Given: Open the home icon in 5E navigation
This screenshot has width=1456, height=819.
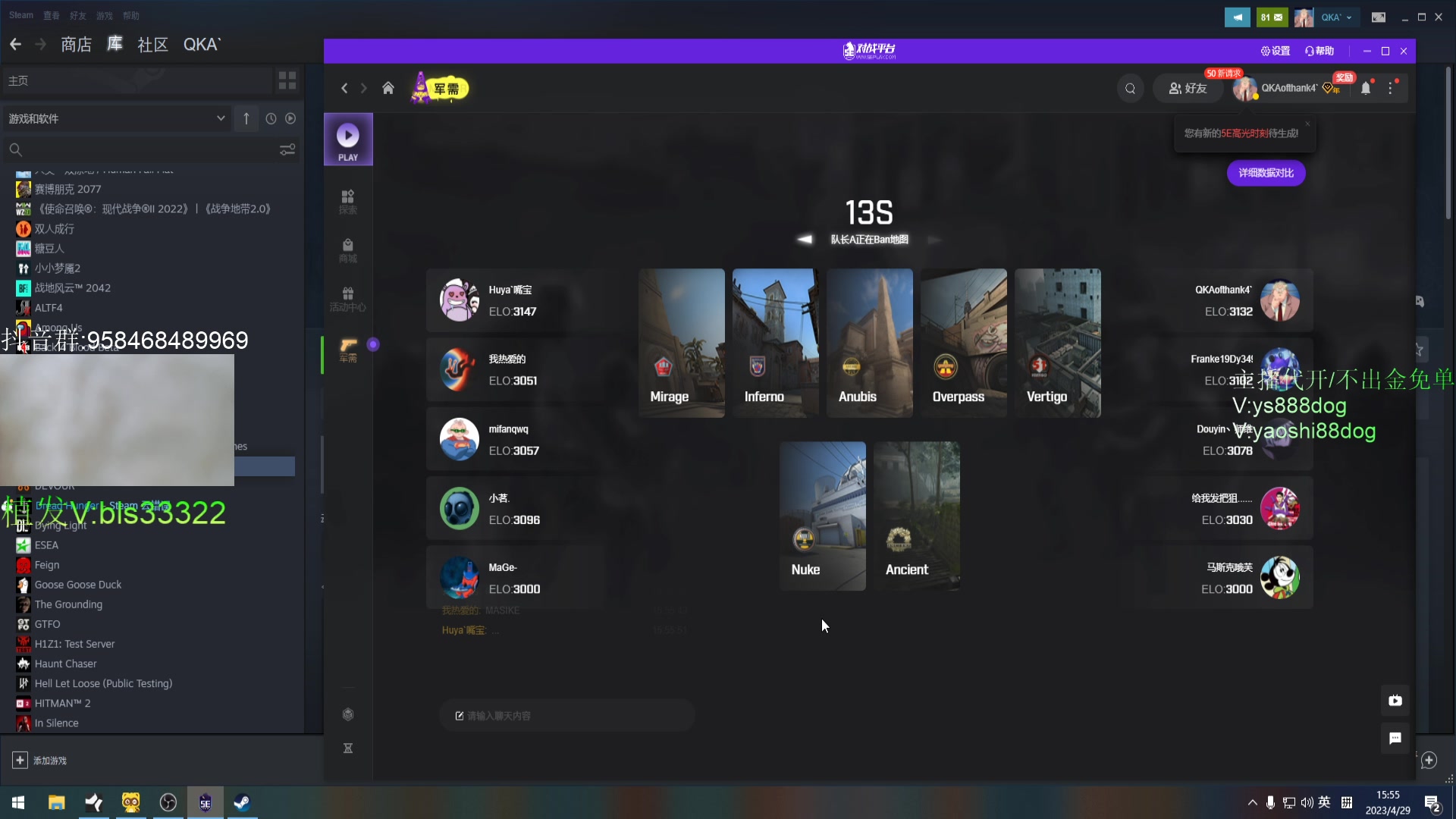Looking at the screenshot, I should tap(388, 88).
